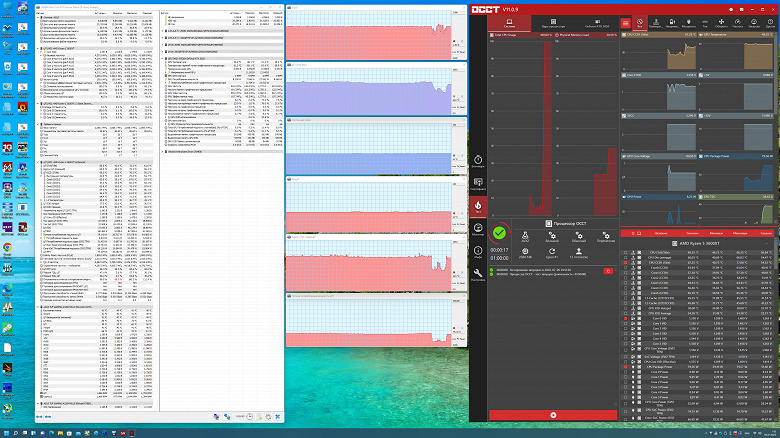Sort OCCT sensor table by Название column

pyautogui.click(x=661, y=233)
